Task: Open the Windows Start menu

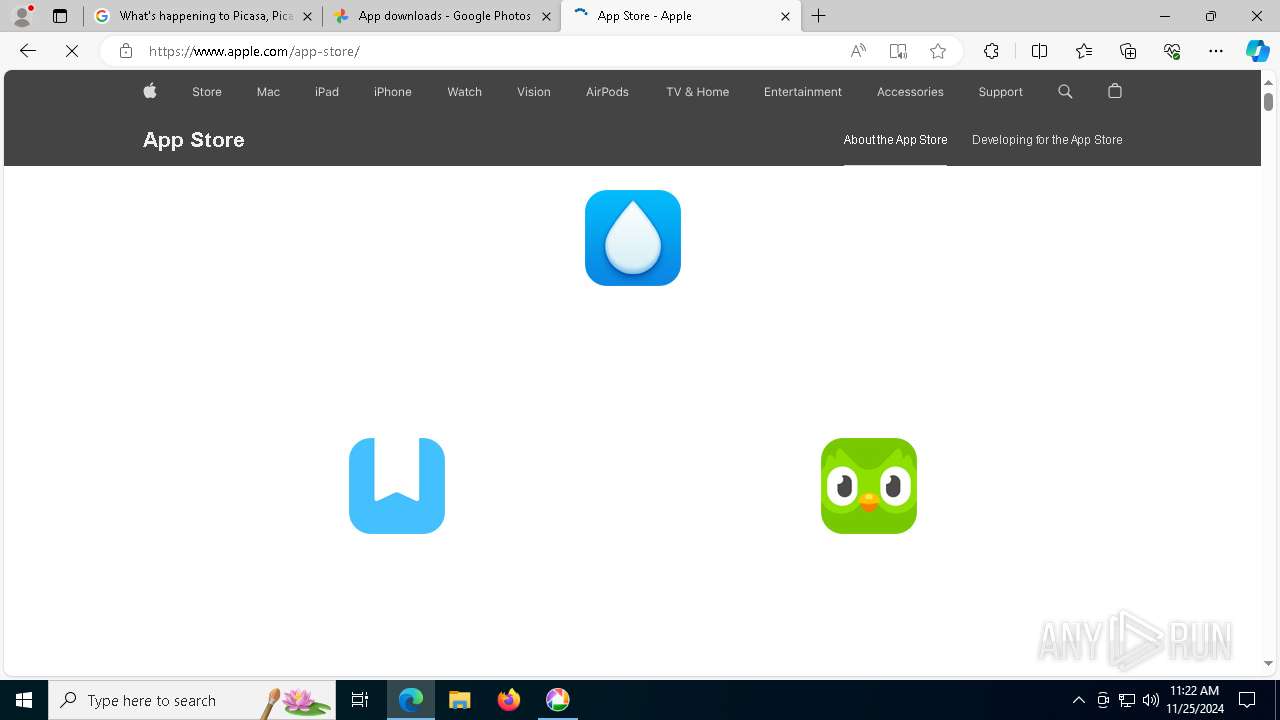Action: point(24,700)
